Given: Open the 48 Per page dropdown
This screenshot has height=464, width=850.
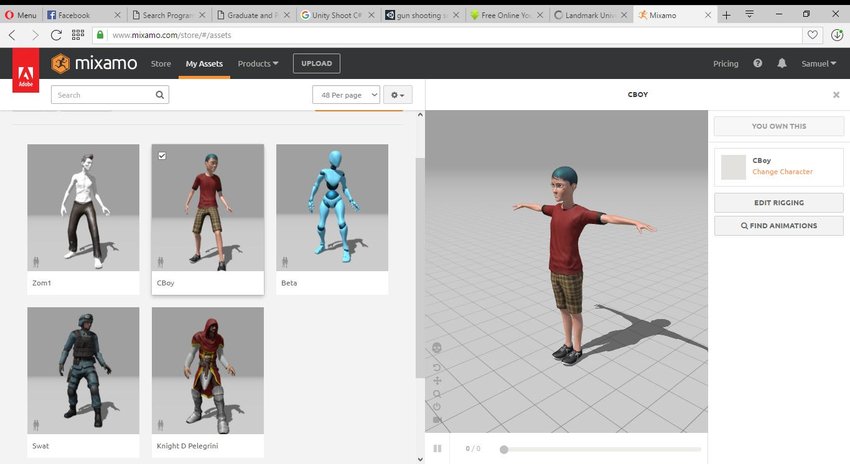Looking at the screenshot, I should tap(346, 95).
